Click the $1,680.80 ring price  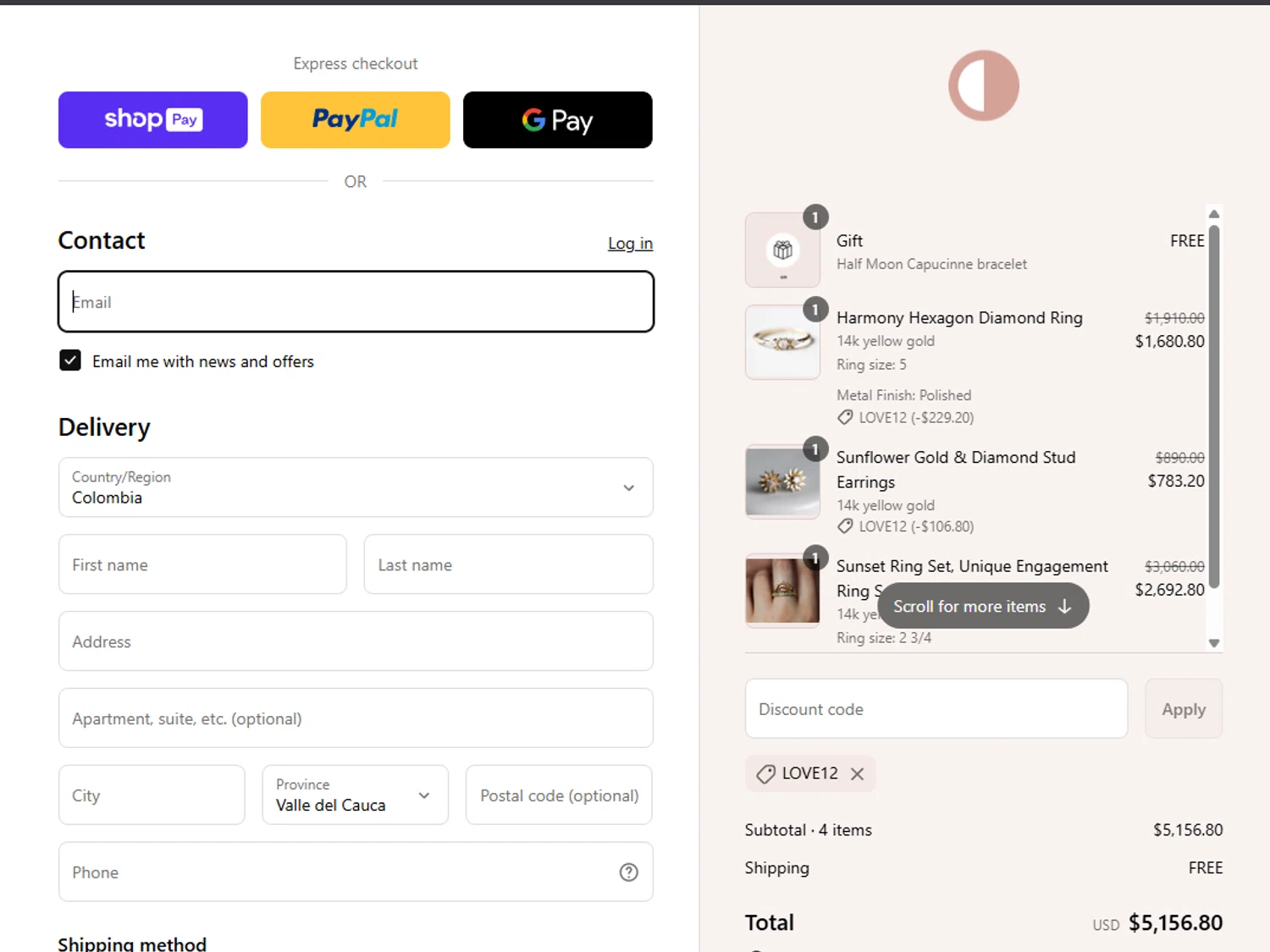pyautogui.click(x=1169, y=341)
